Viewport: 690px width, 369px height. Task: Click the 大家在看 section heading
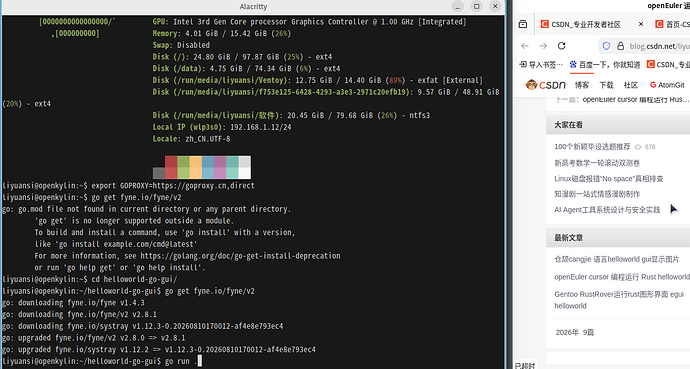569,125
